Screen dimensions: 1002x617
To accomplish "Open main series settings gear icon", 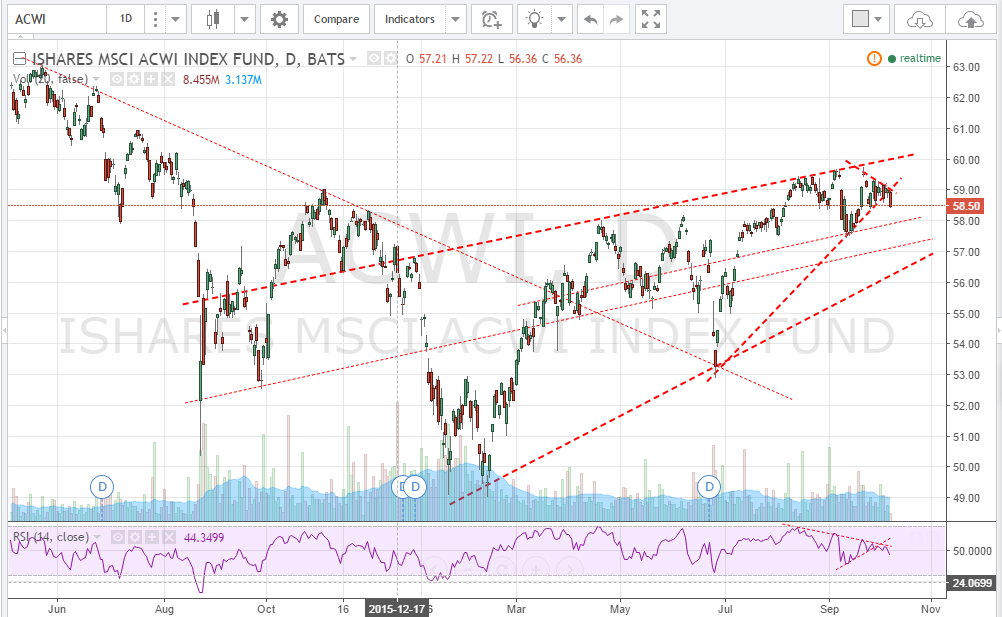I will click(390, 59).
